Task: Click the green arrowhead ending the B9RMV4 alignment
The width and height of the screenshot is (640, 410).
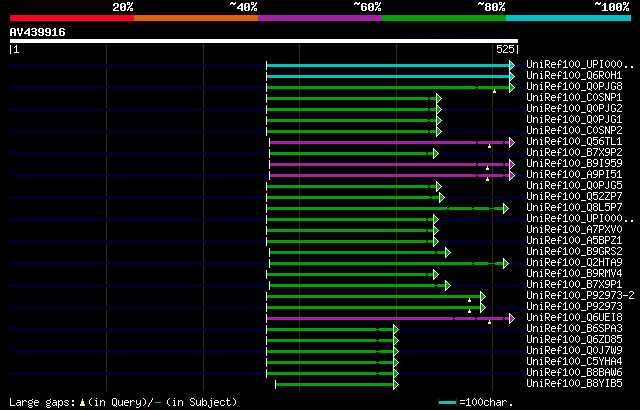Action: tap(436, 275)
